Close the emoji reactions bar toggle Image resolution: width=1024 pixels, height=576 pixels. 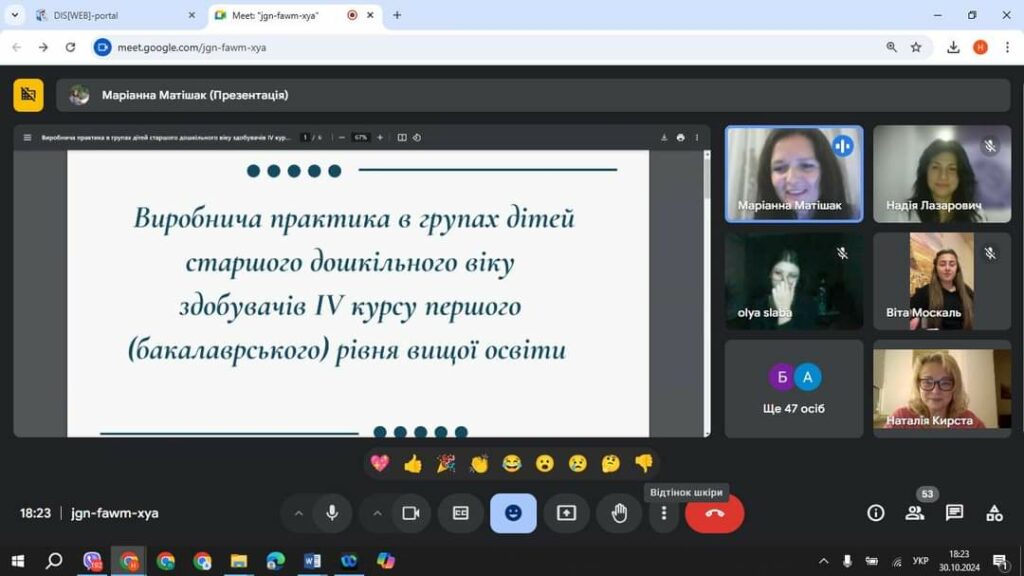[513, 513]
